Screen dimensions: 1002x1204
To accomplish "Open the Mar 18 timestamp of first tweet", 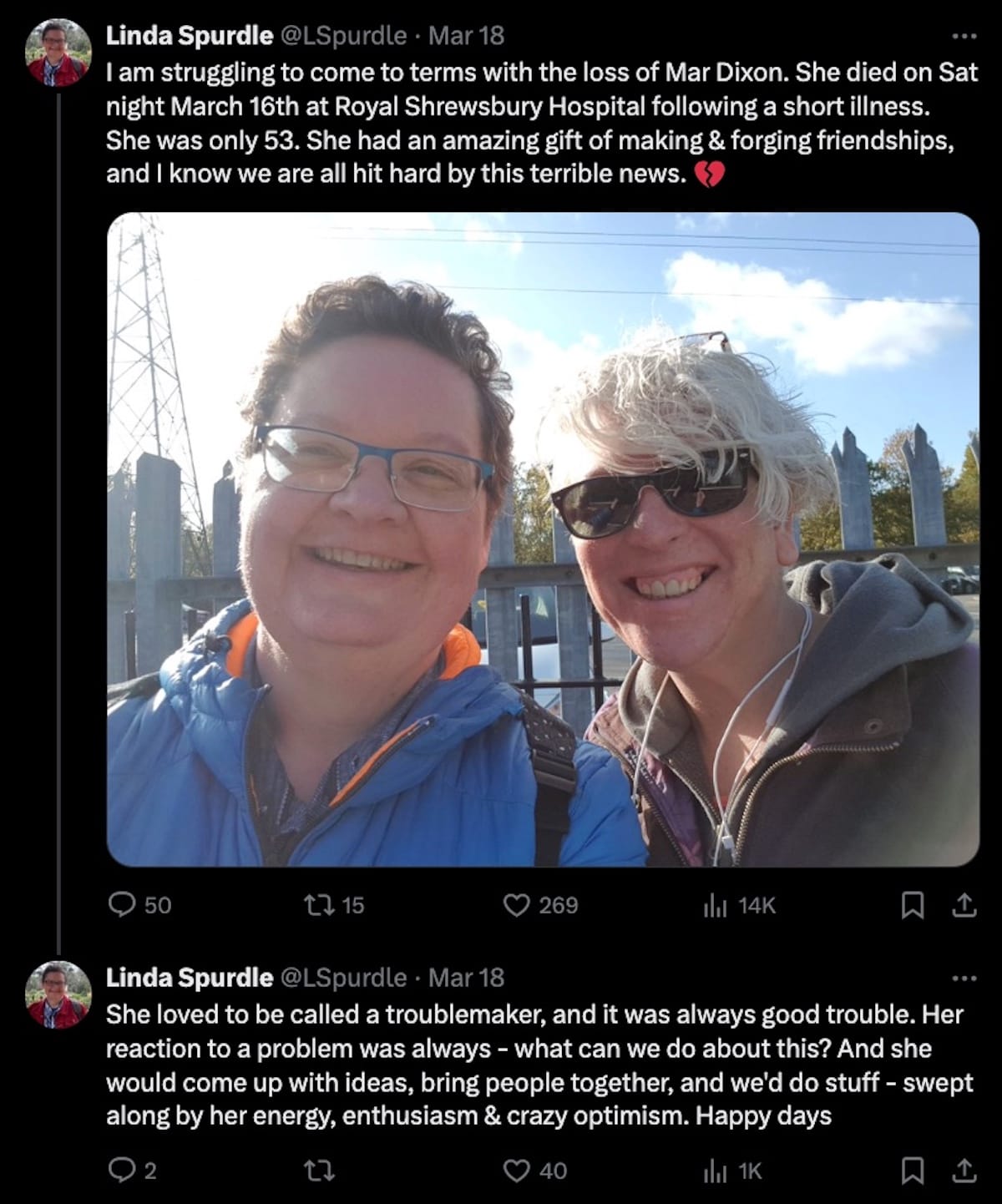I will point(466,35).
